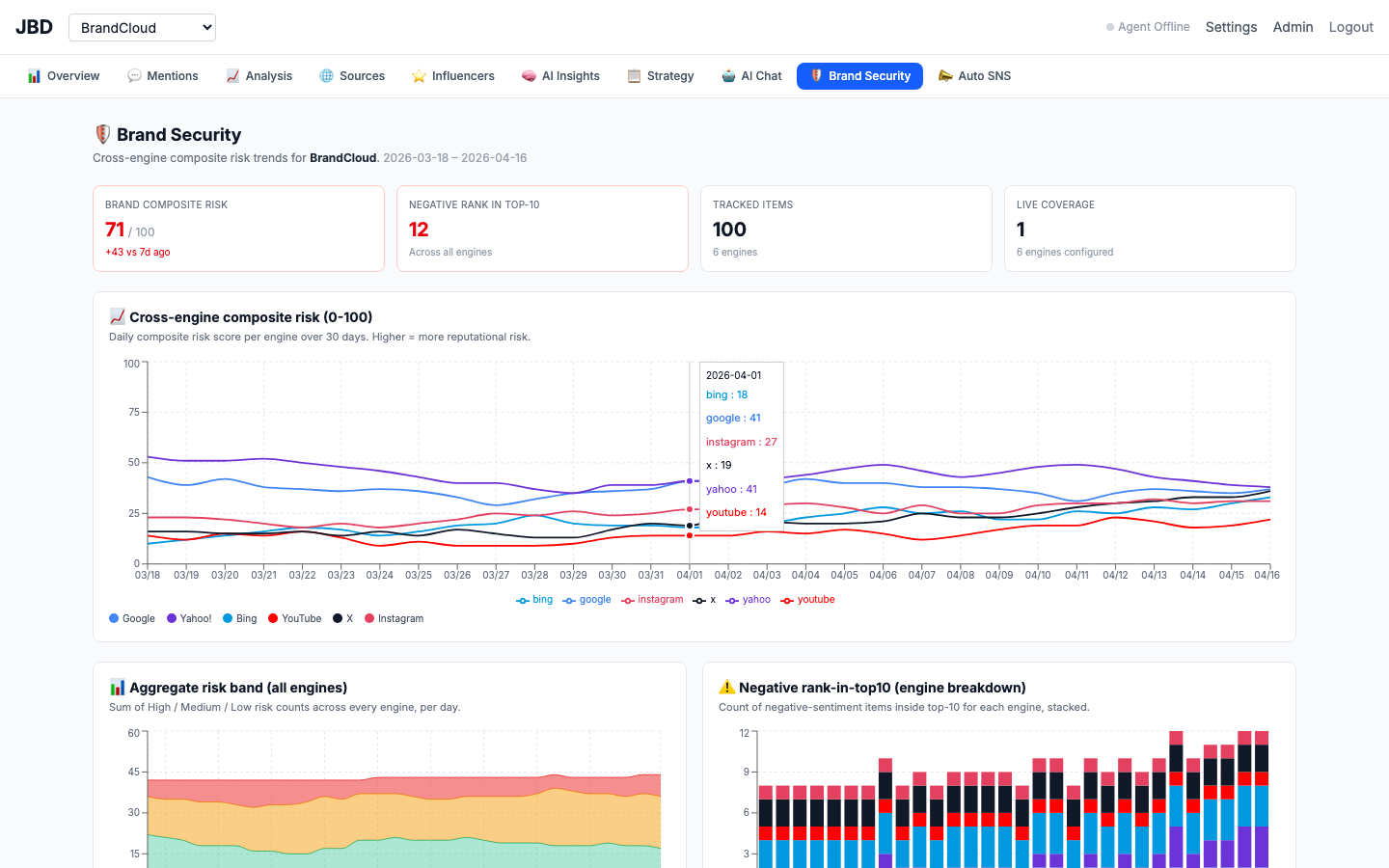Click the black X legend color dot

(338, 618)
